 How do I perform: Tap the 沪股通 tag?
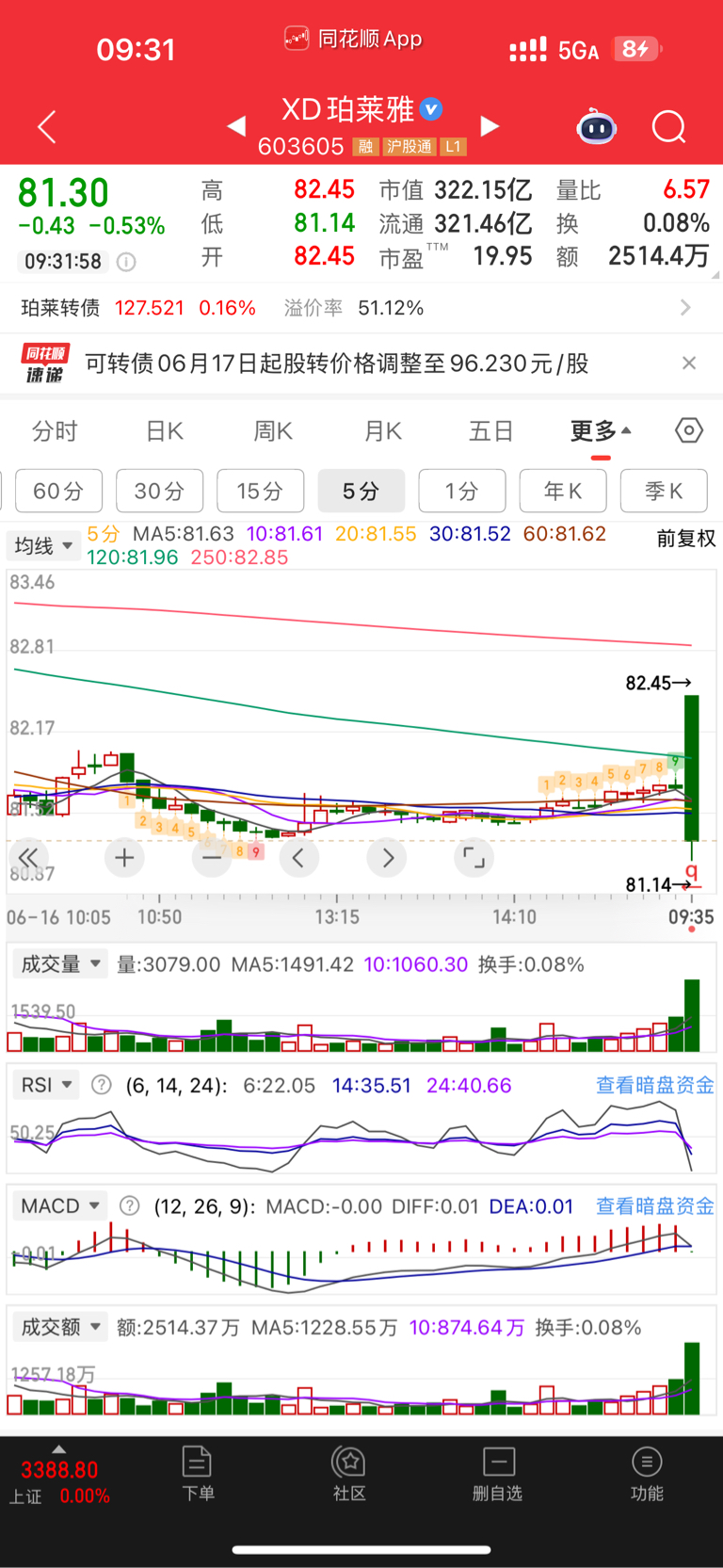click(x=409, y=147)
